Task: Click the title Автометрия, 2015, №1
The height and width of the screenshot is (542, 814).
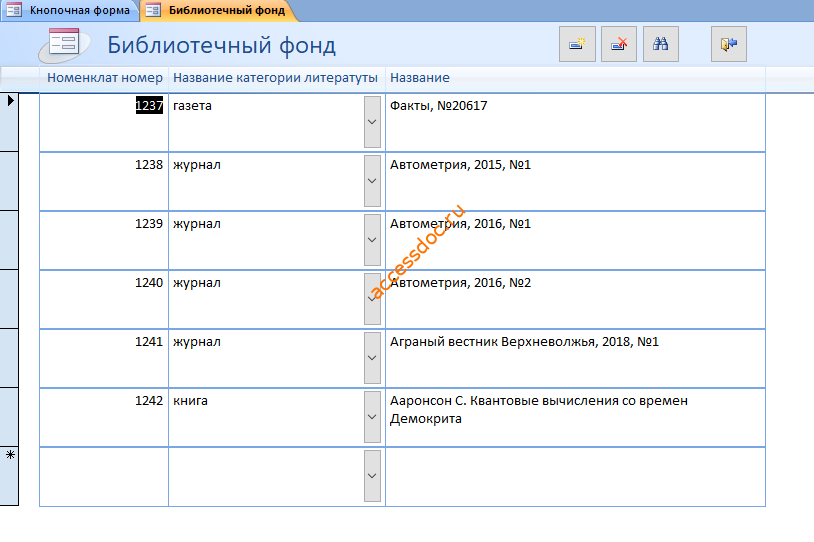Action: (x=460, y=165)
